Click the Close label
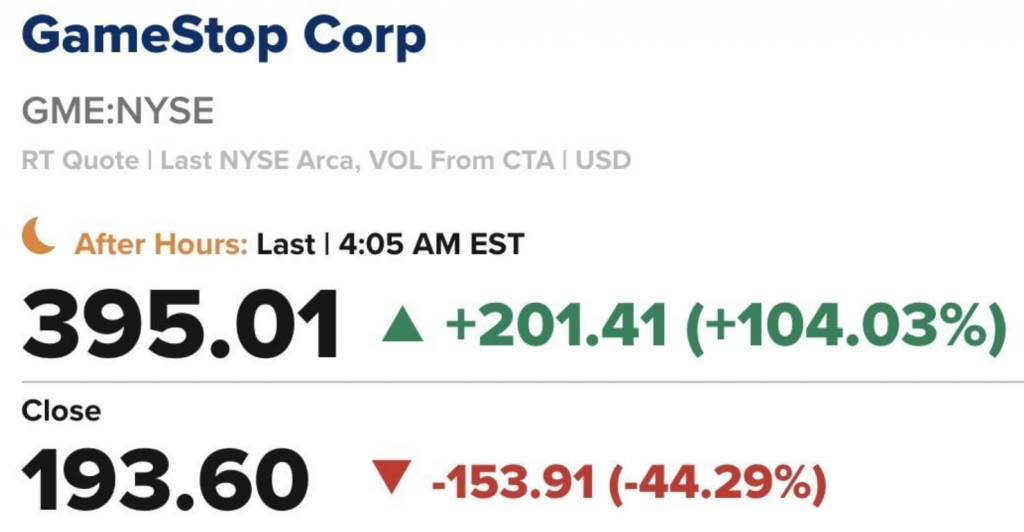This screenshot has width=1024, height=532. pos(61,411)
